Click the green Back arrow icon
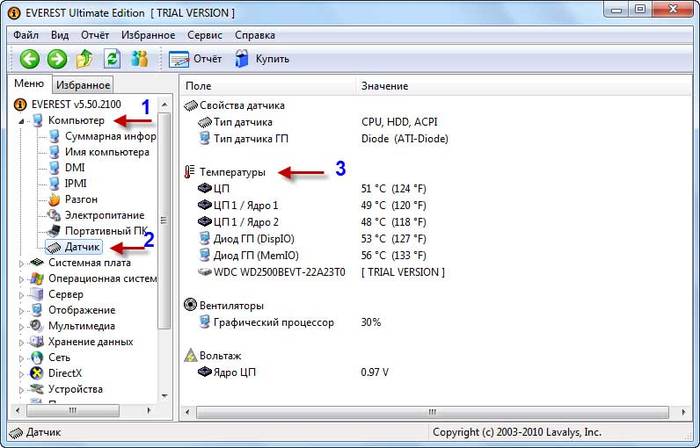This screenshot has width=700, height=448. [x=29, y=59]
